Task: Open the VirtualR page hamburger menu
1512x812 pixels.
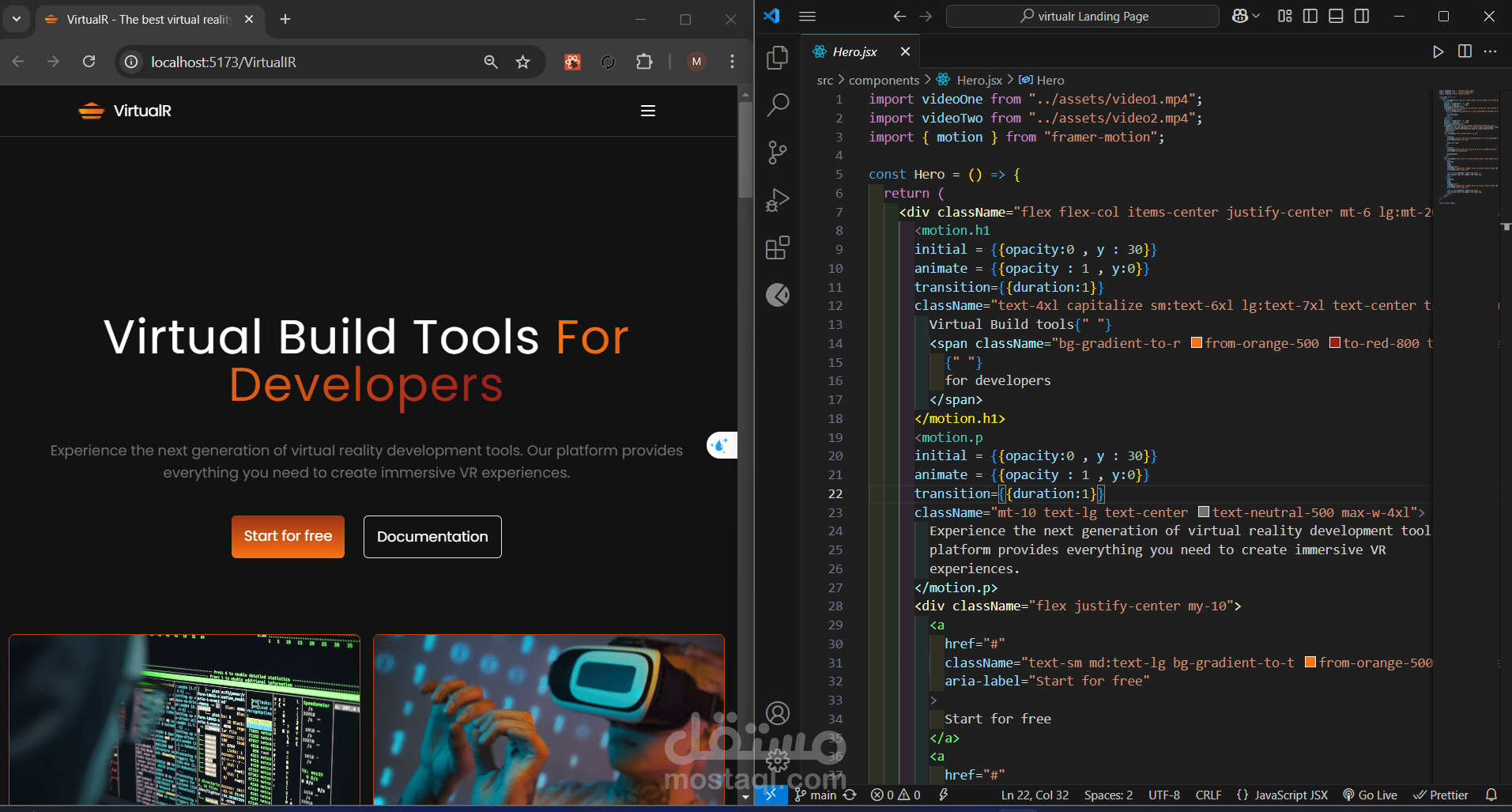Action: pos(648,111)
